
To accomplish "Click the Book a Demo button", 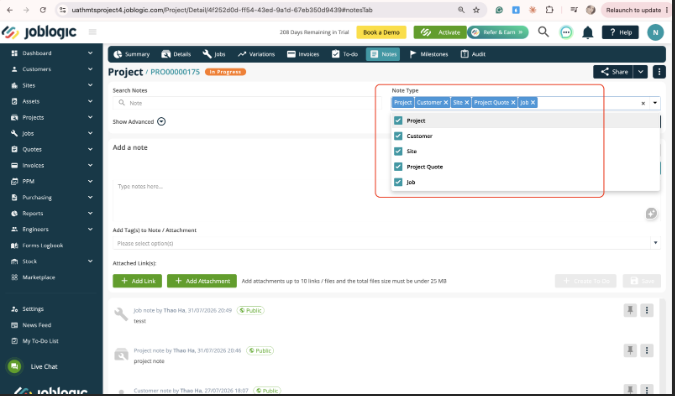I will (381, 32).
